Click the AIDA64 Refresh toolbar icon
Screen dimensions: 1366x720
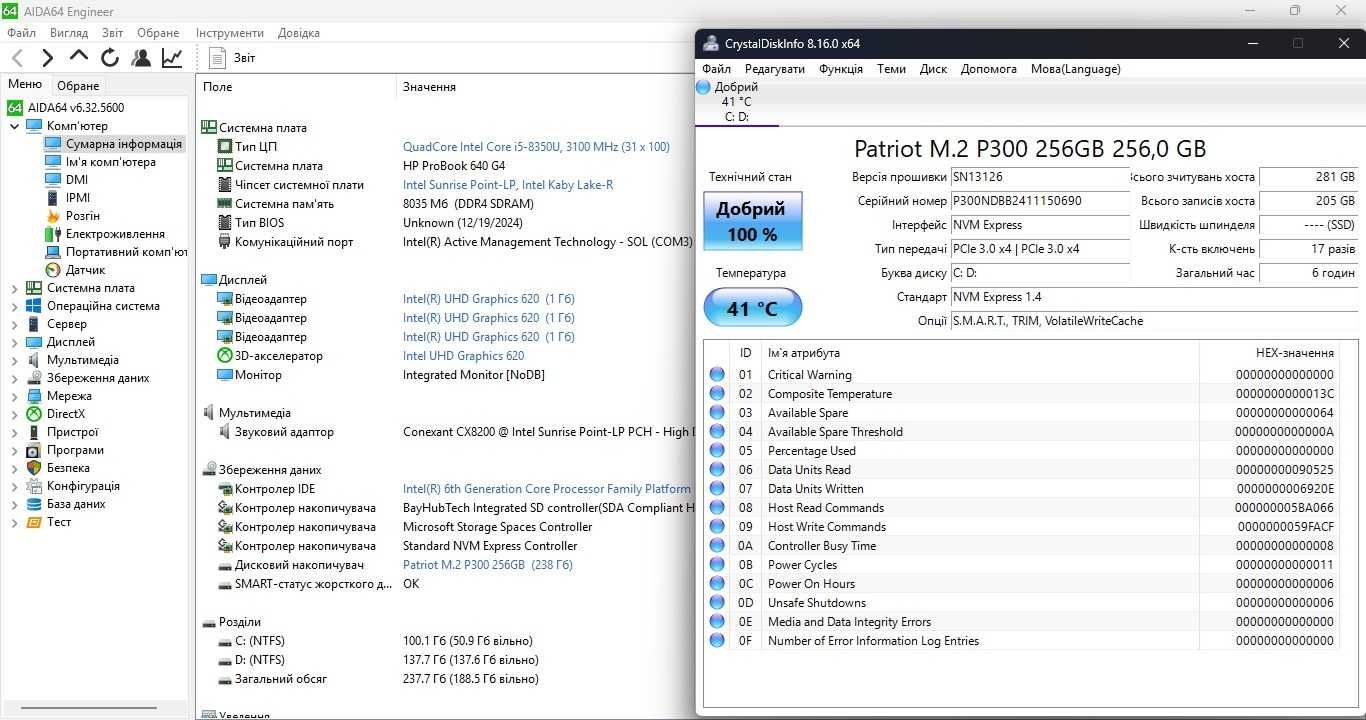tap(110, 58)
